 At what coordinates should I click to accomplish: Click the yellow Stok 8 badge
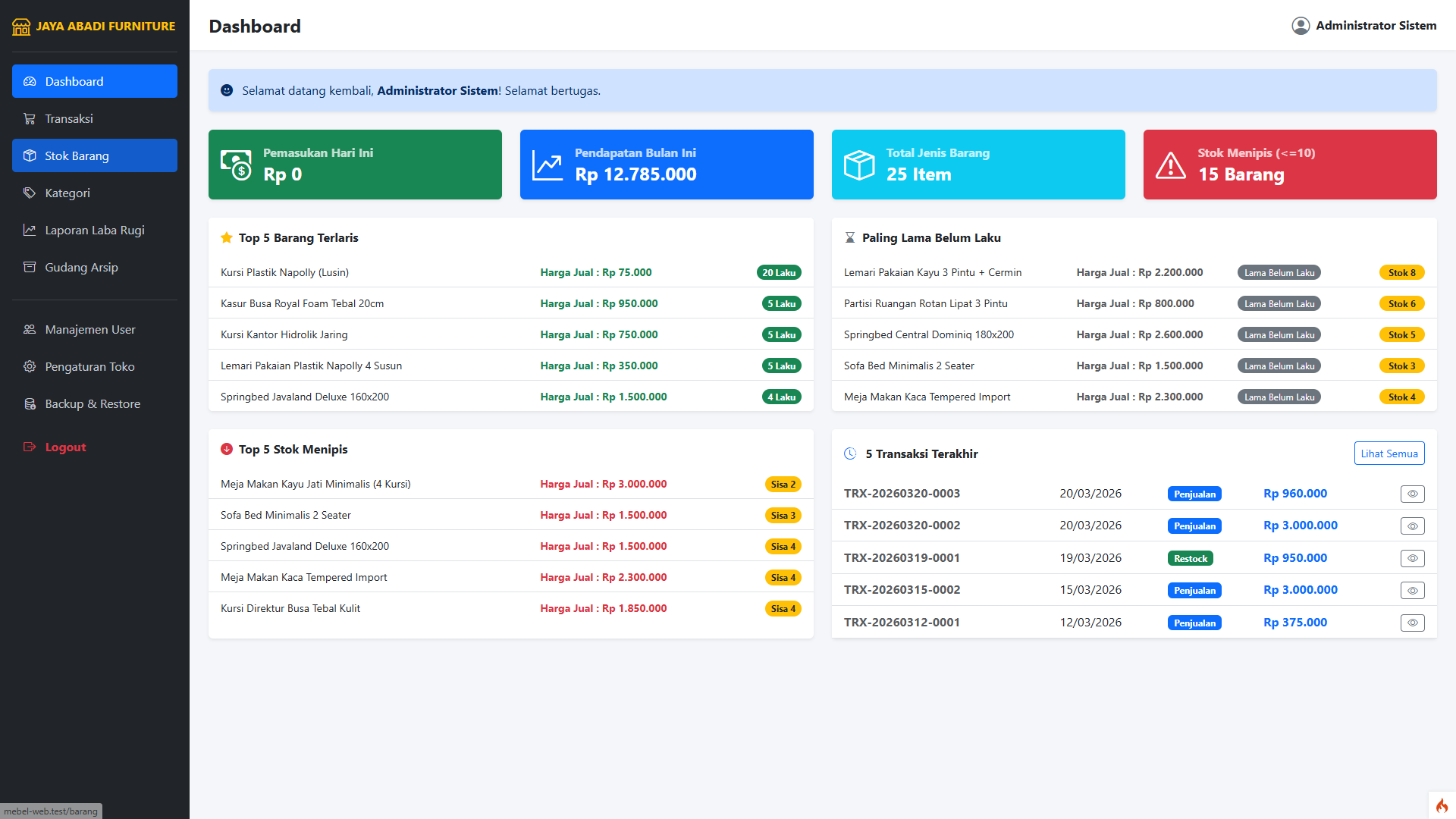click(x=1401, y=273)
